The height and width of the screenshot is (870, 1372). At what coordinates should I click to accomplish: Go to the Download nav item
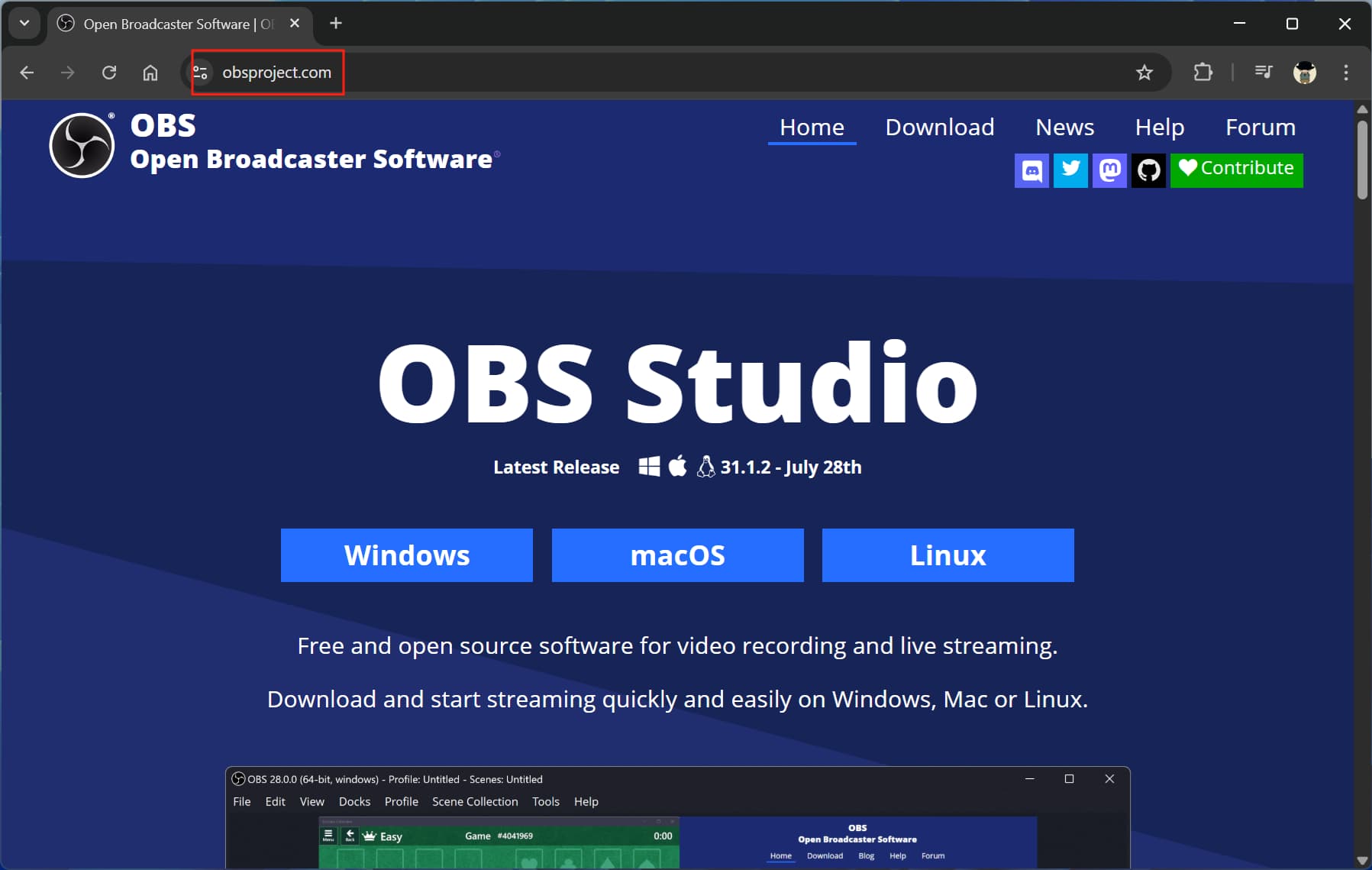pyautogui.click(x=939, y=128)
